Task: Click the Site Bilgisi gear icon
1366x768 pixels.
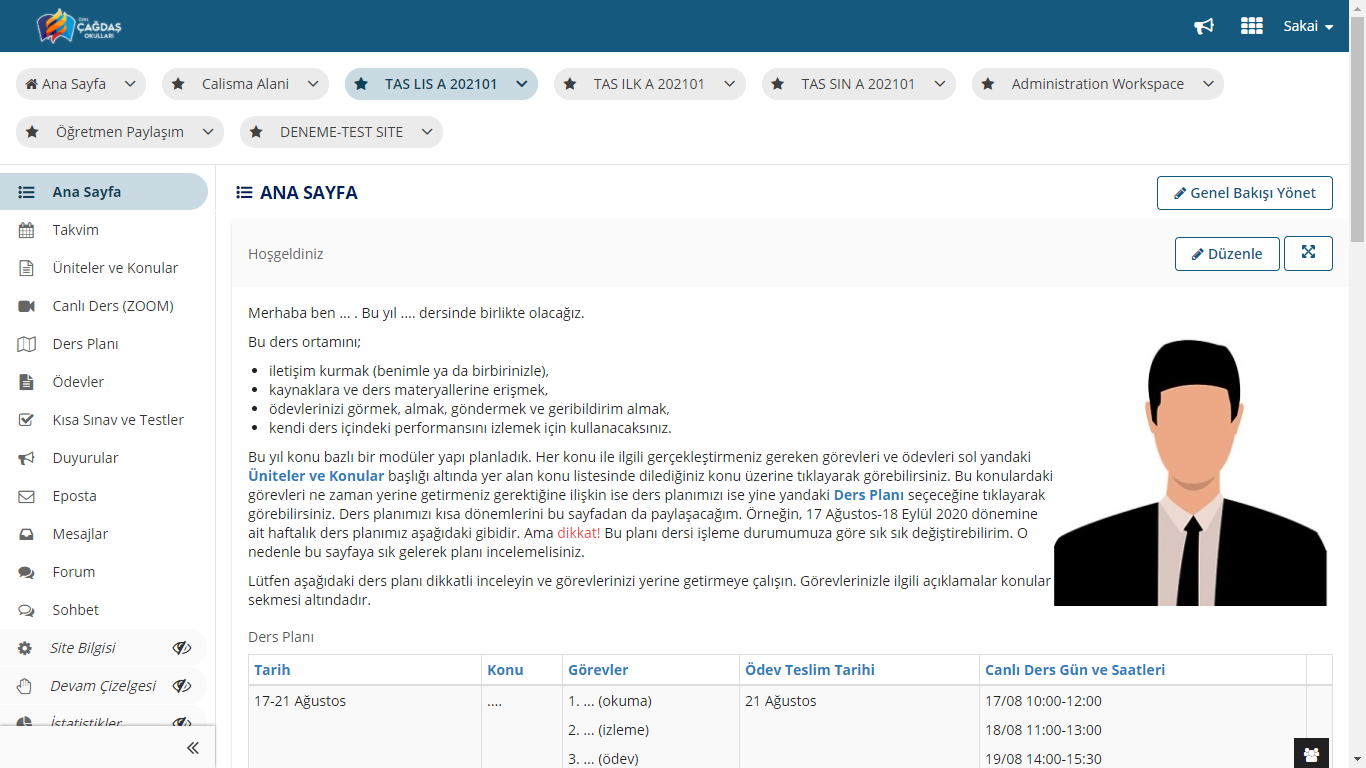Action: click(26, 648)
